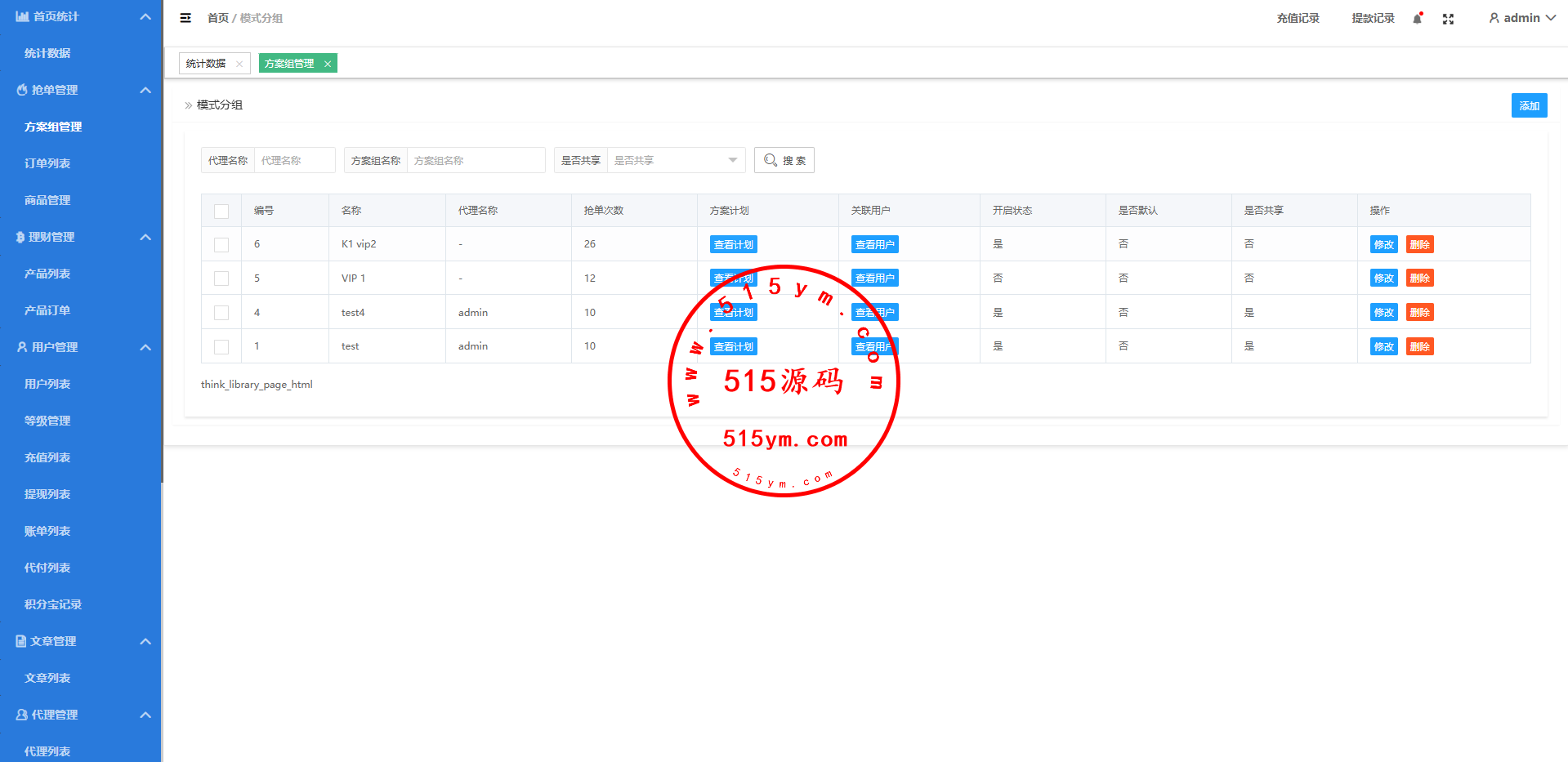1568x762 pixels.
Task: Open the 是否共享 dropdown filter
Action: pos(676,160)
